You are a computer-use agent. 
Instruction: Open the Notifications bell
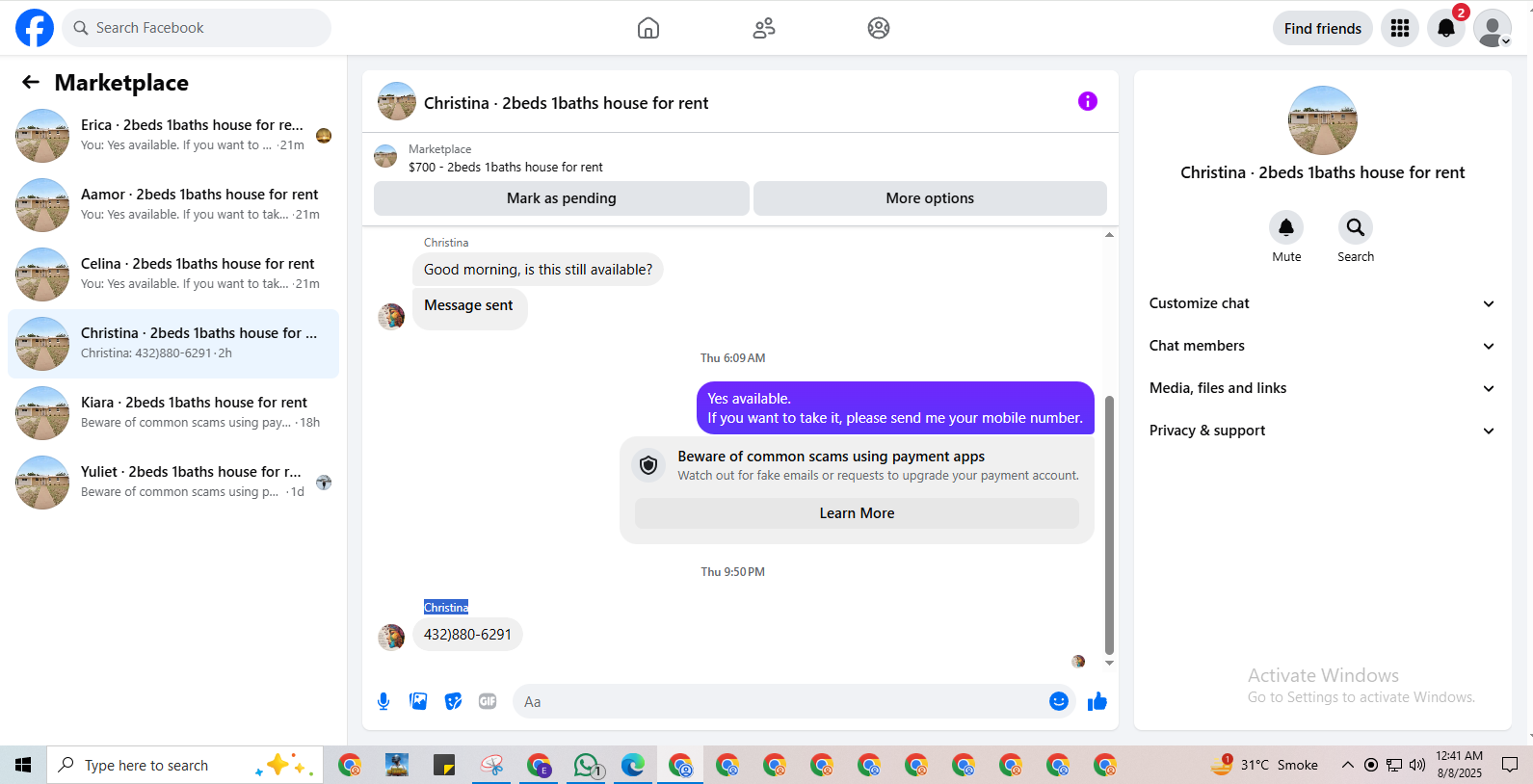tap(1446, 28)
